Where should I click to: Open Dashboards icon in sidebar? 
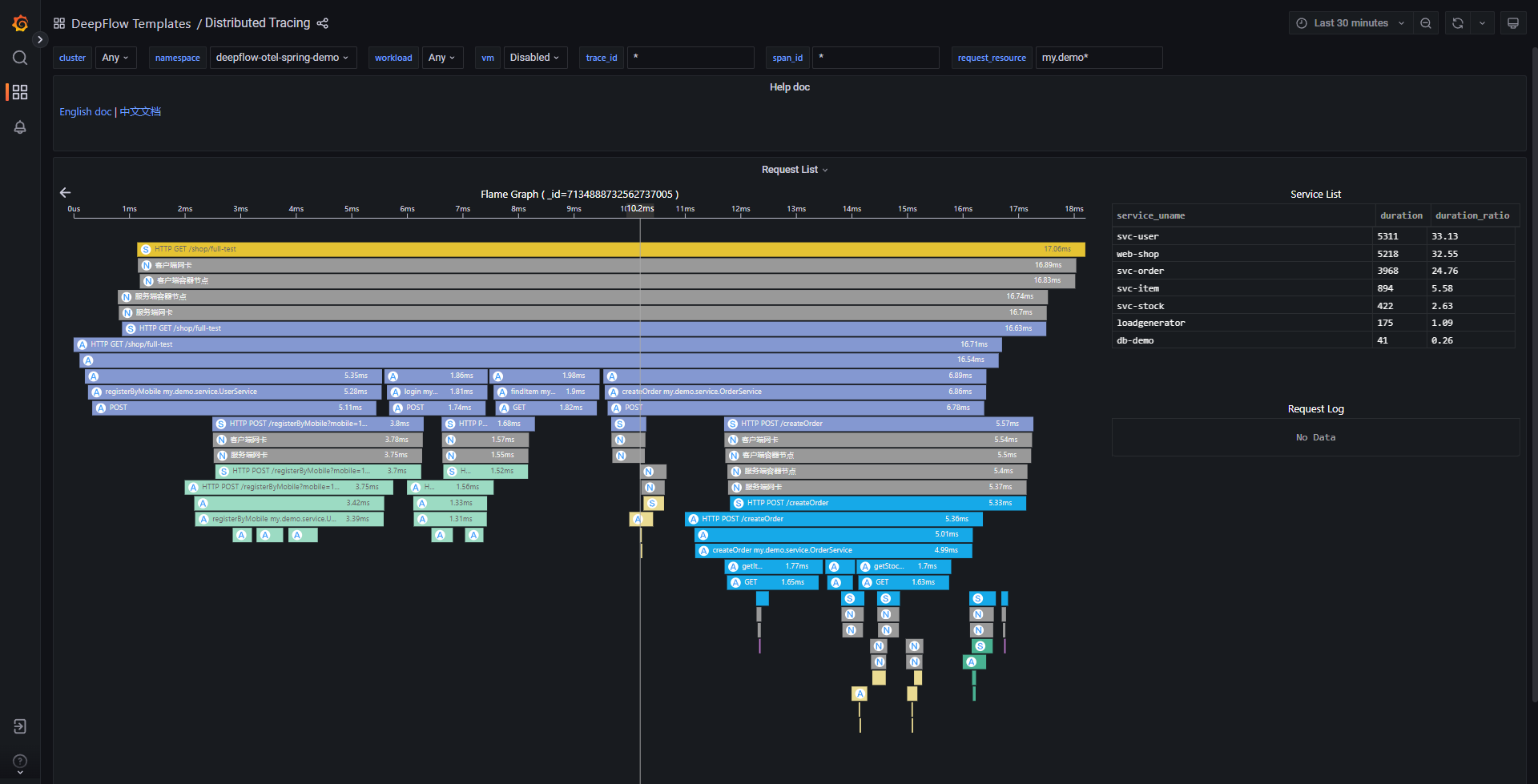tap(20, 92)
